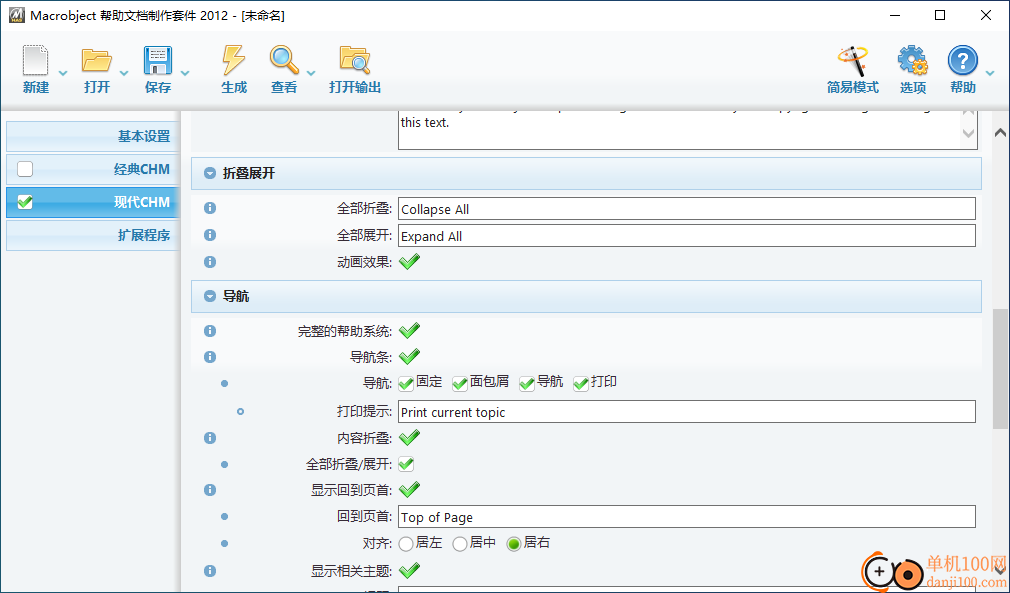Screen dimensions: 1010x593
Task: Click scroll-up arrow of main panel
Action: coord(1000,133)
